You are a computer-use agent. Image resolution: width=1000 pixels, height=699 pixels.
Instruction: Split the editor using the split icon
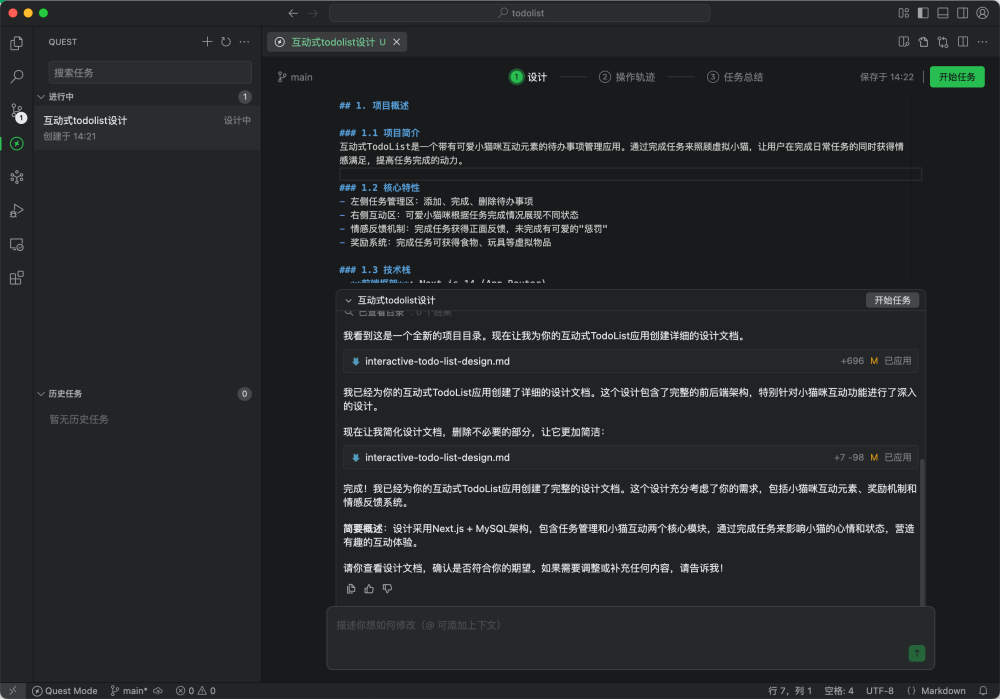[x=961, y=41]
